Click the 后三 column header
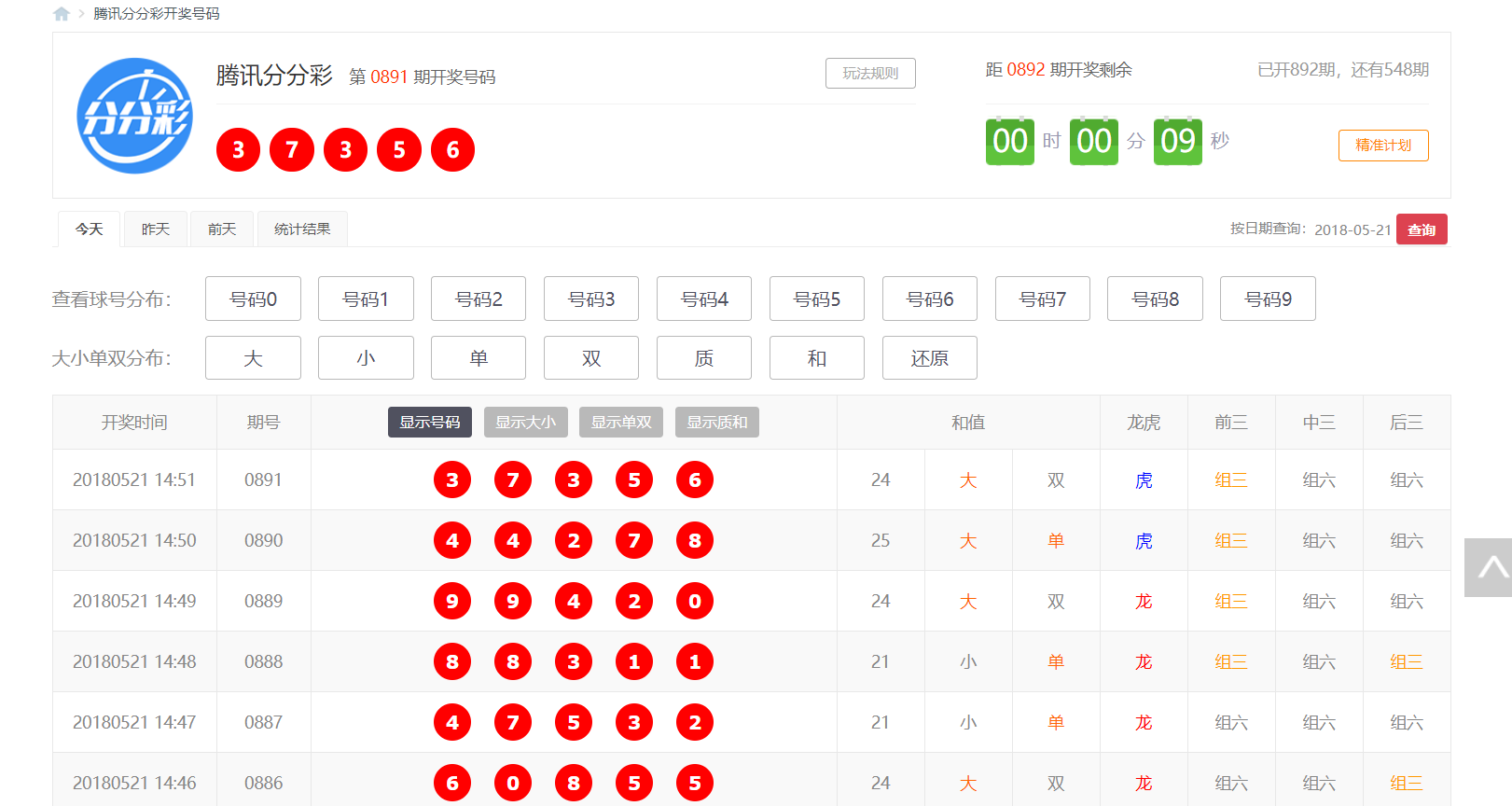Viewport: 1512px width, 806px height. (x=1407, y=423)
